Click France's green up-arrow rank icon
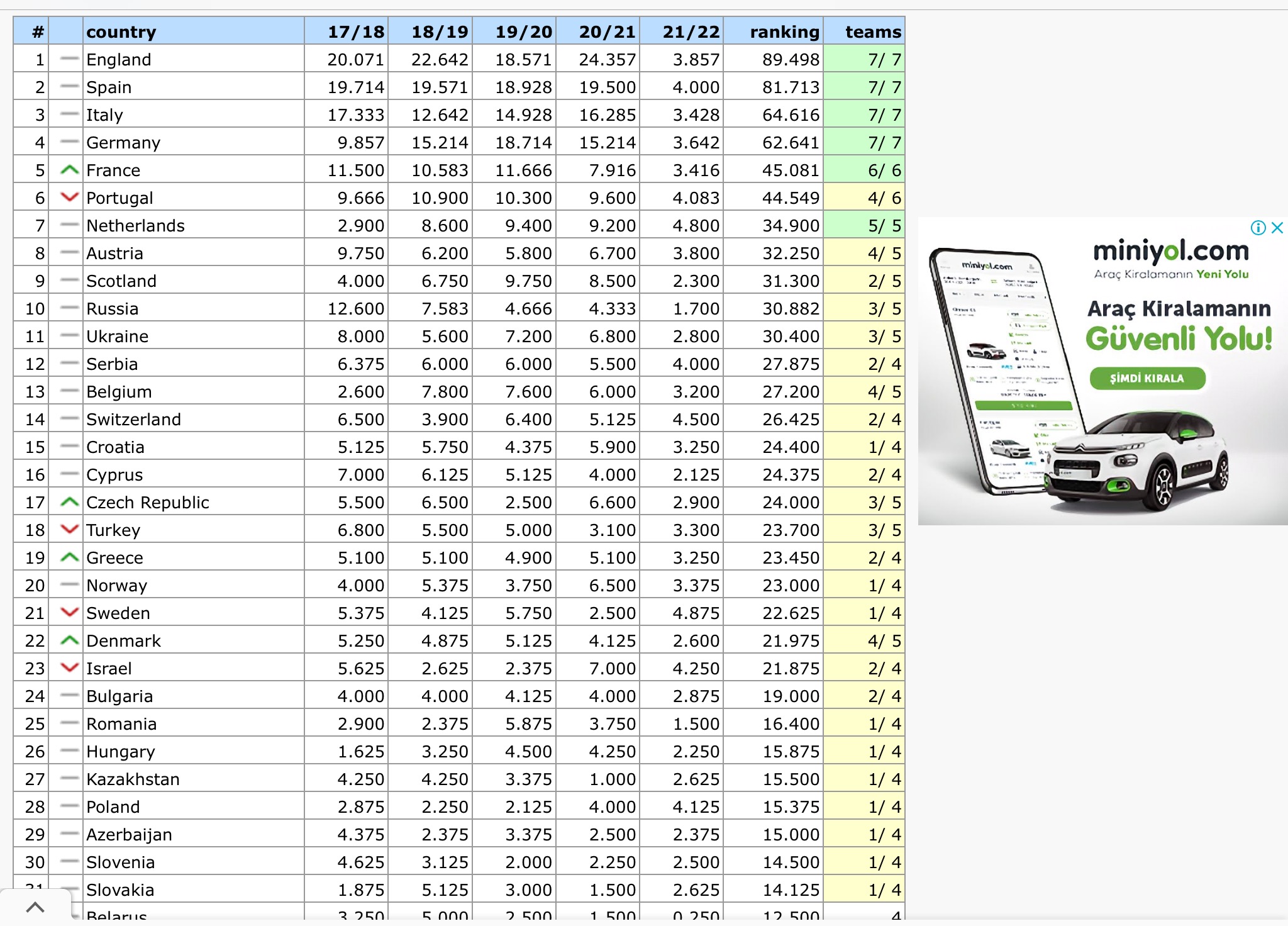Image resolution: width=1288 pixels, height=926 pixels. pos(69,170)
